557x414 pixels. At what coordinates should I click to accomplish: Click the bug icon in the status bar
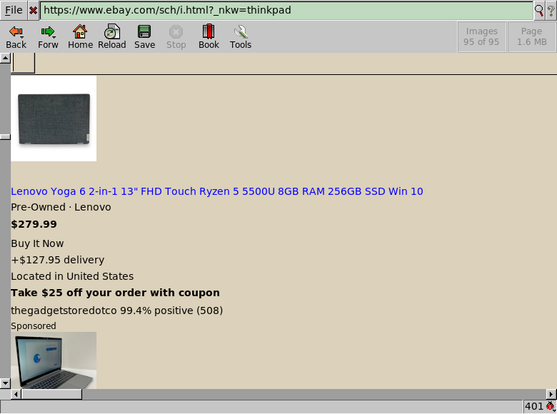coord(550,406)
